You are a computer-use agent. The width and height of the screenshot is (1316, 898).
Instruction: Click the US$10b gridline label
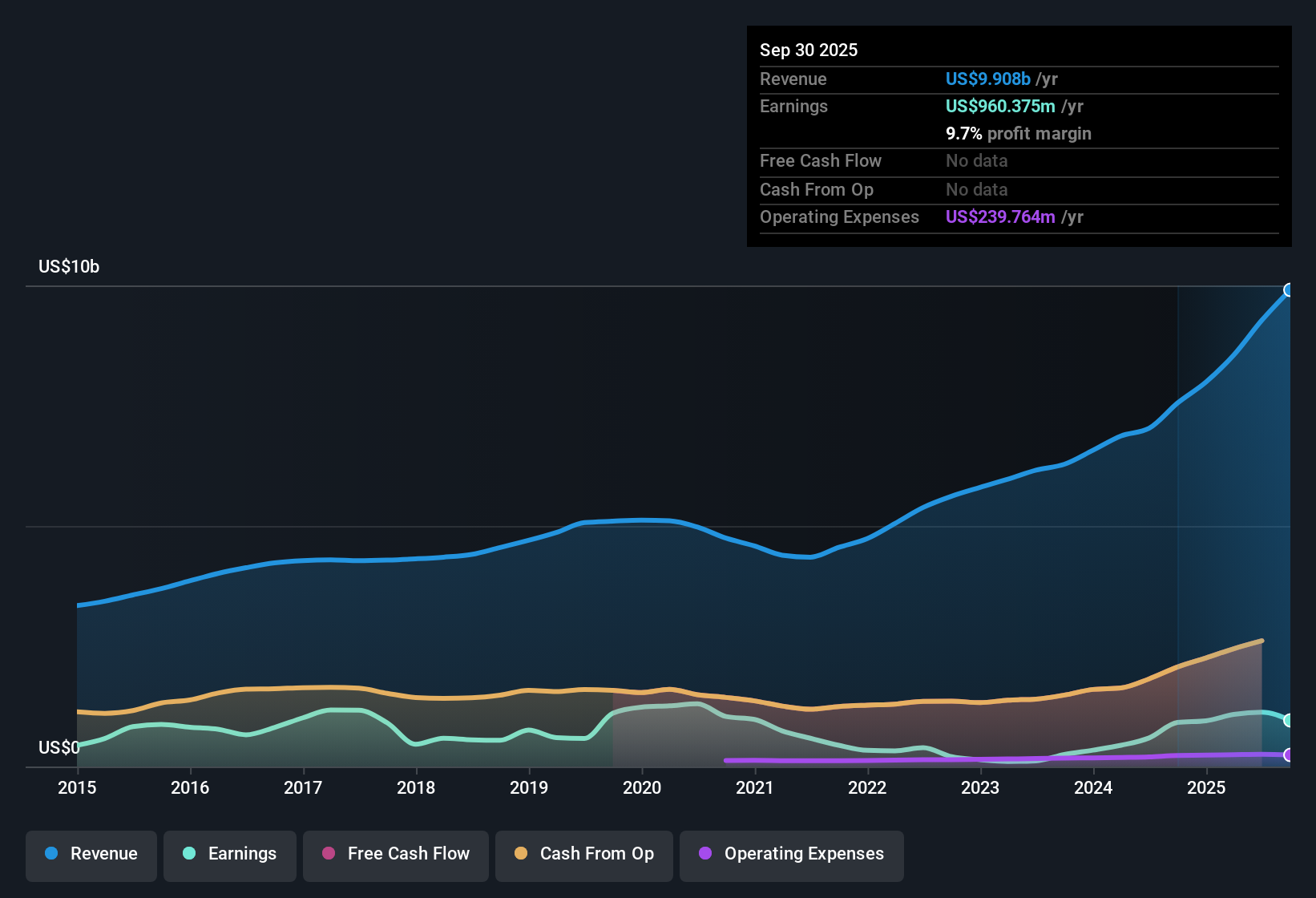(69, 266)
